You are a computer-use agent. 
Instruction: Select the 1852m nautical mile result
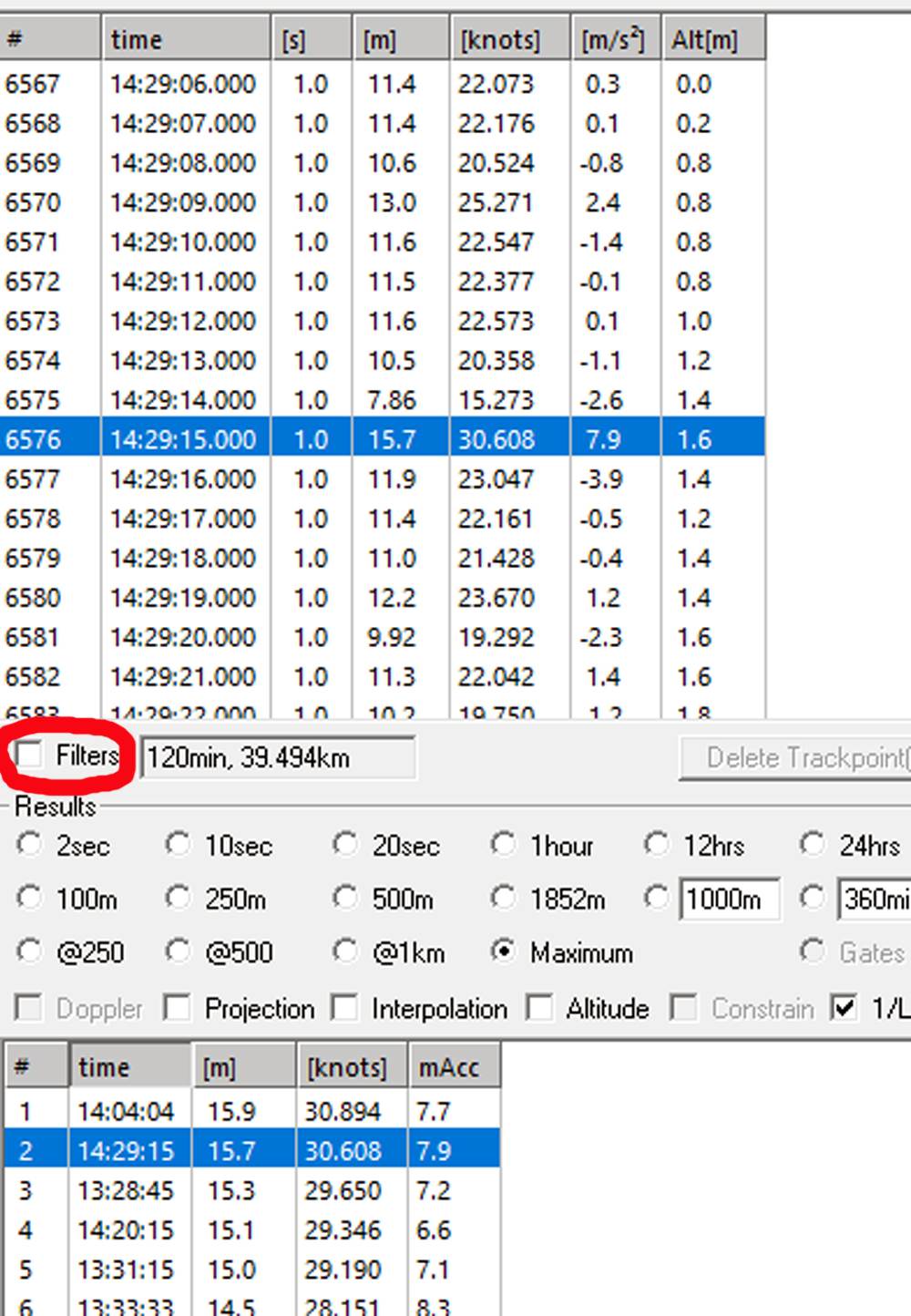(505, 899)
